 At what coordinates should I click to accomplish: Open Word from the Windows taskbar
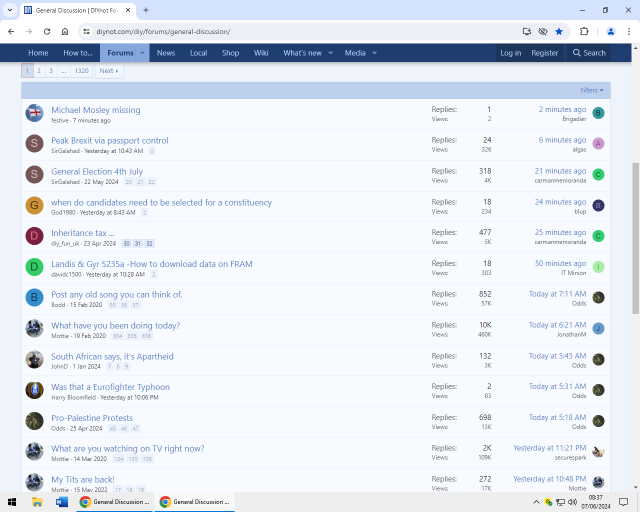pyautogui.click(x=62, y=502)
